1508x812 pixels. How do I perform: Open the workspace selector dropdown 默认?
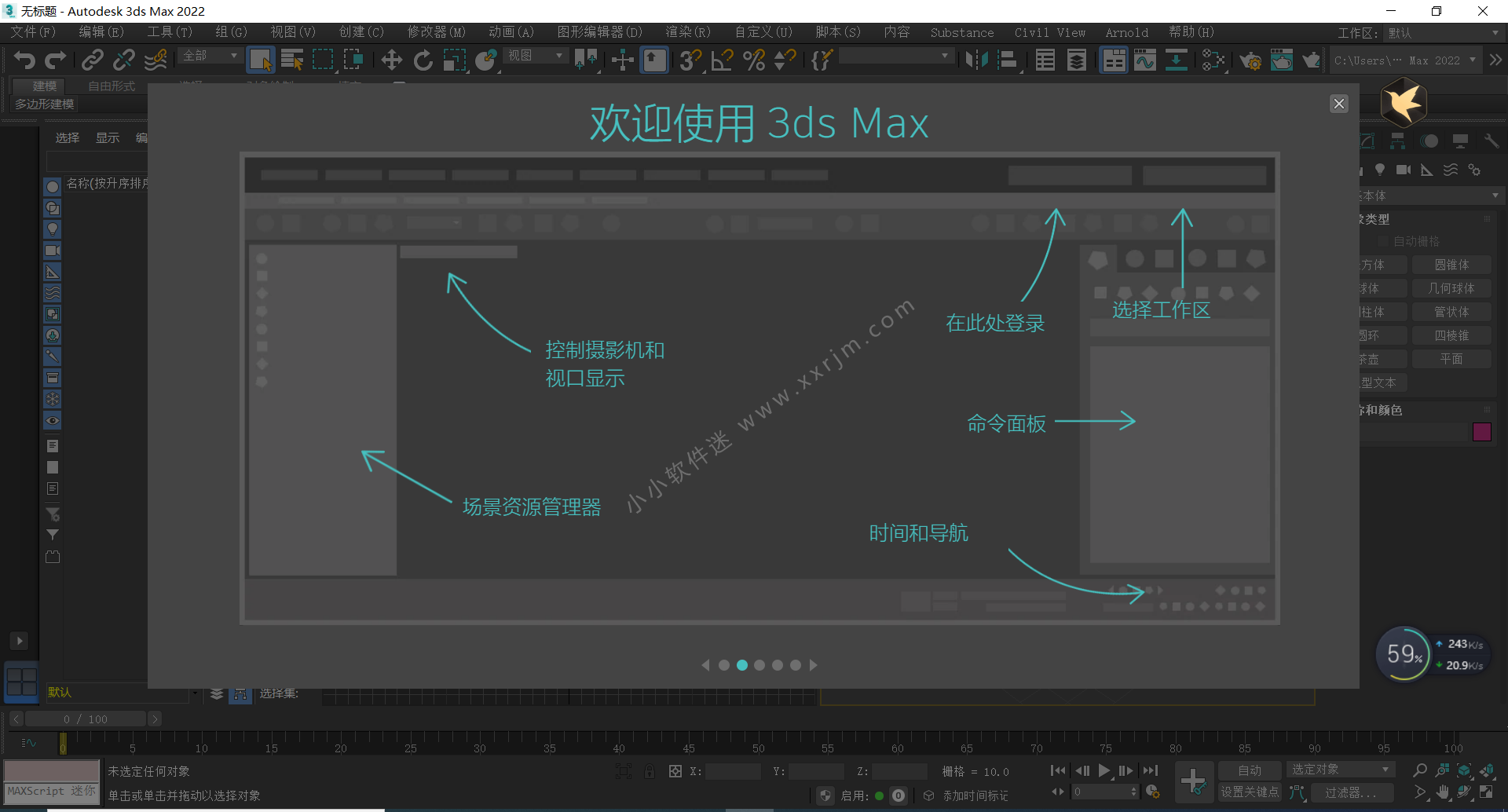click(1444, 33)
